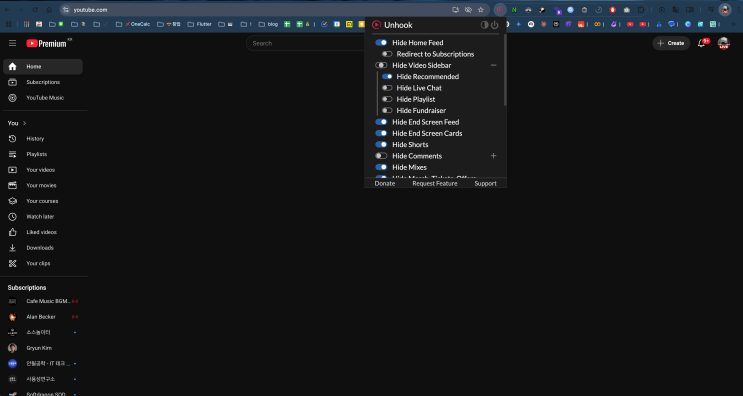This screenshot has width=743, height=396.
Task: Toggle Redirect to Subscriptions switch
Action: point(388,54)
